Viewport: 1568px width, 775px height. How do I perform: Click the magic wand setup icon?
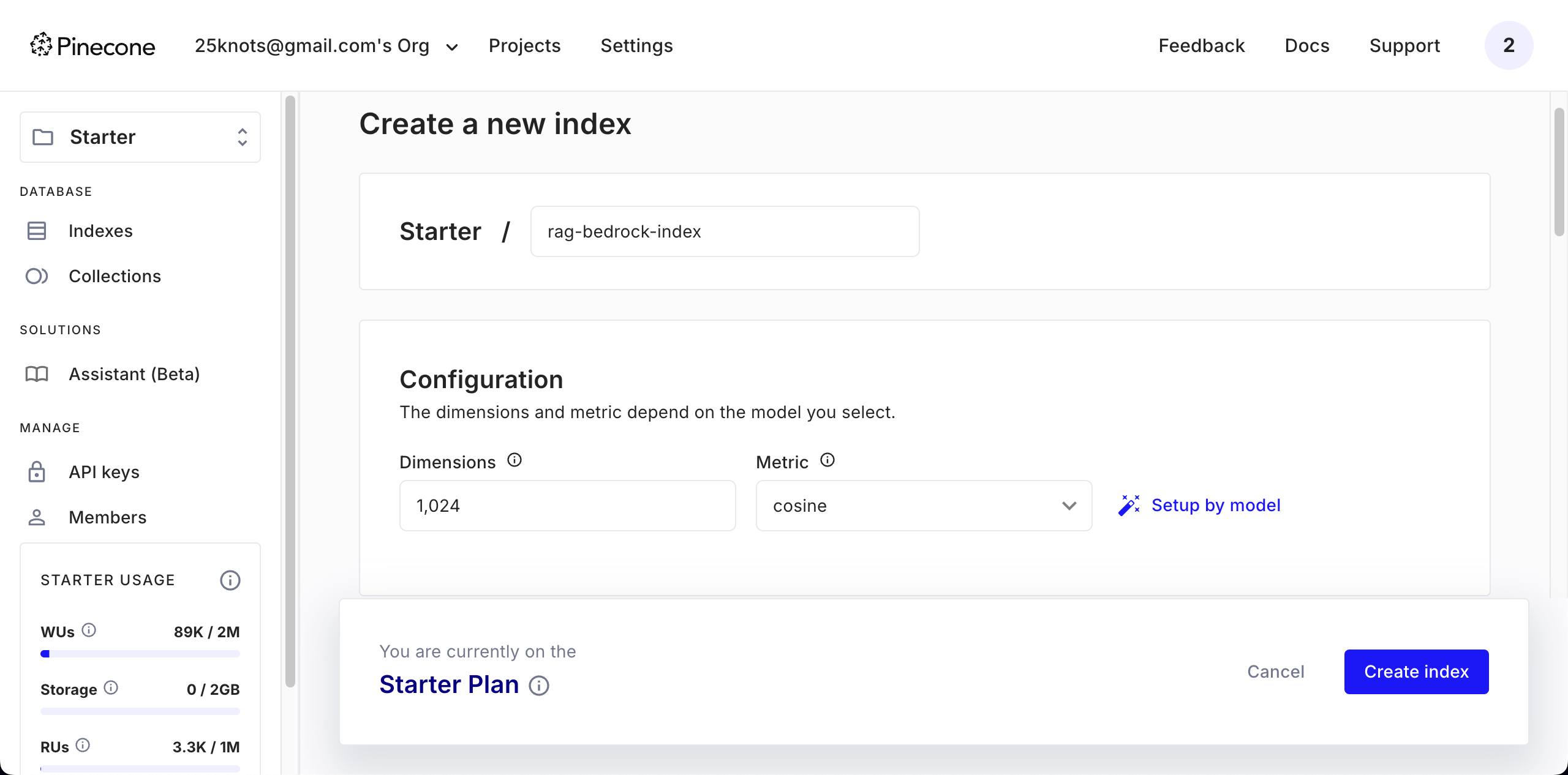coord(1129,506)
